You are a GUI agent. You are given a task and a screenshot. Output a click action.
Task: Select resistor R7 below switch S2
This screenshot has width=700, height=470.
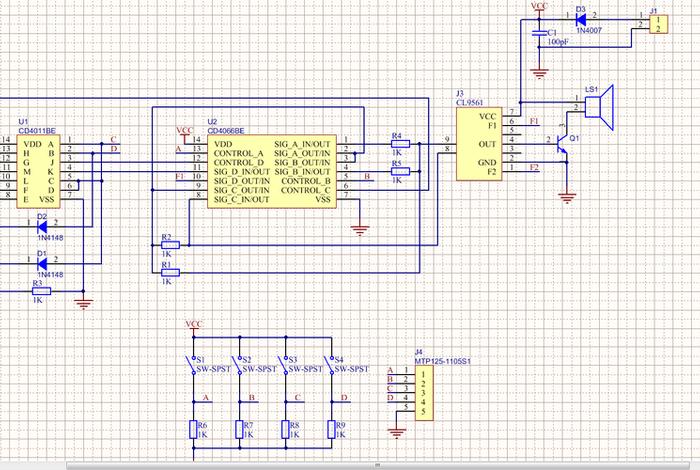240,429
